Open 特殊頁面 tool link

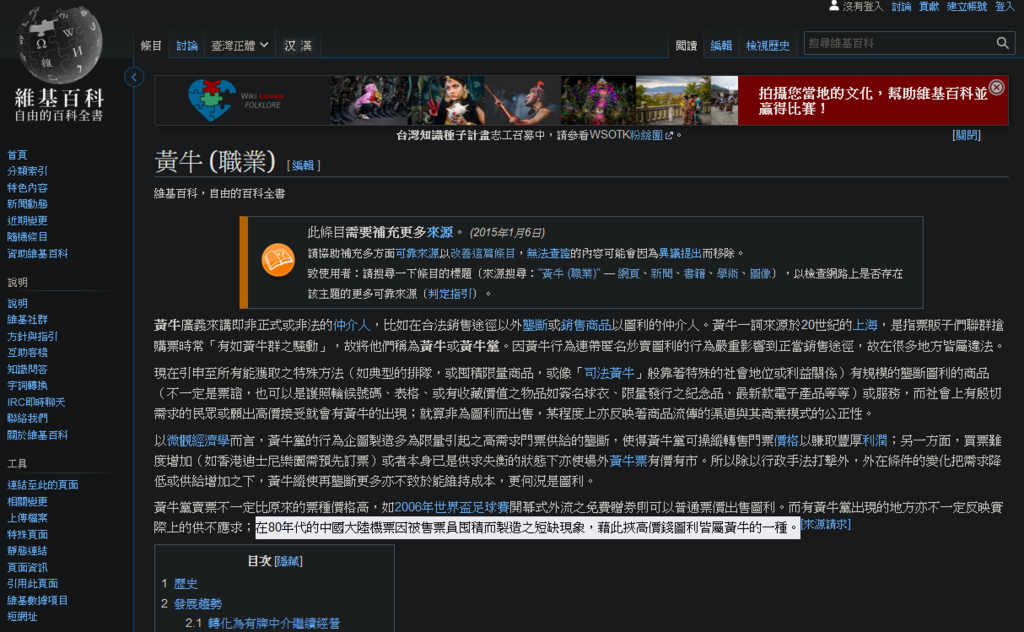coord(27,534)
